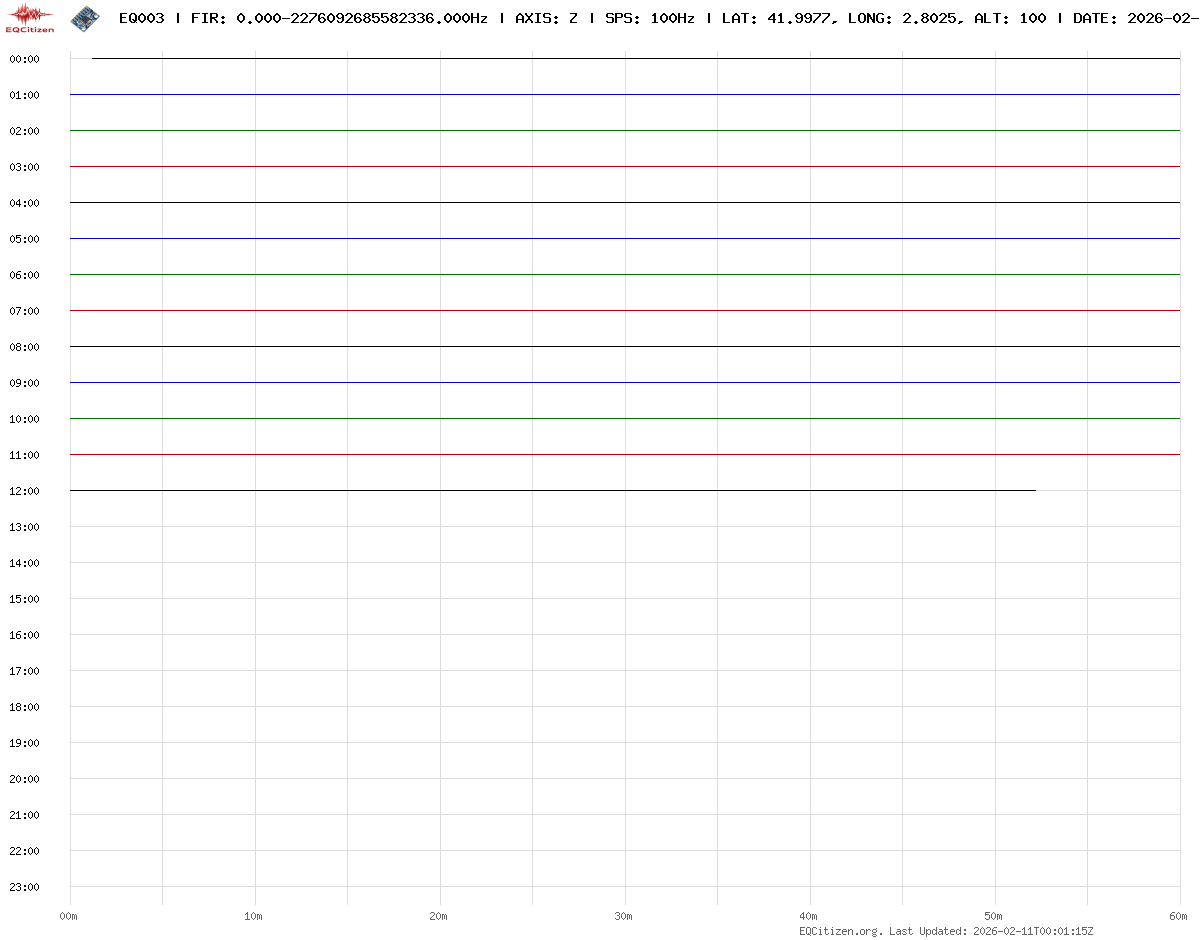Click the EQCitizen red waveform logo
Image resolution: width=1200 pixels, height=940 pixels.
(x=30, y=18)
